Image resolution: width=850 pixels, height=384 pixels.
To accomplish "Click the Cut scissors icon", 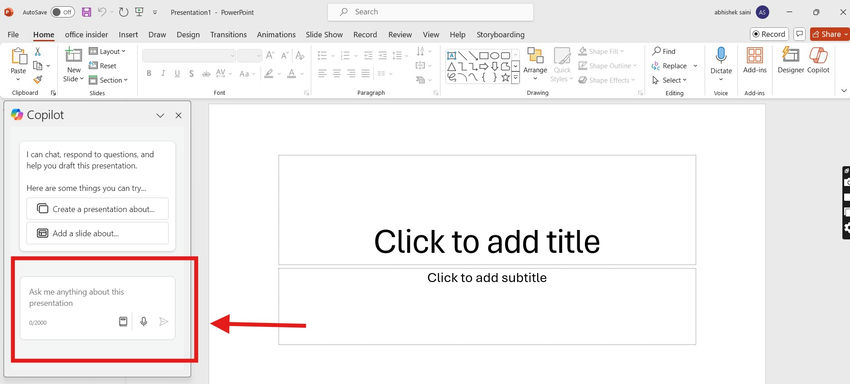I will [37, 52].
